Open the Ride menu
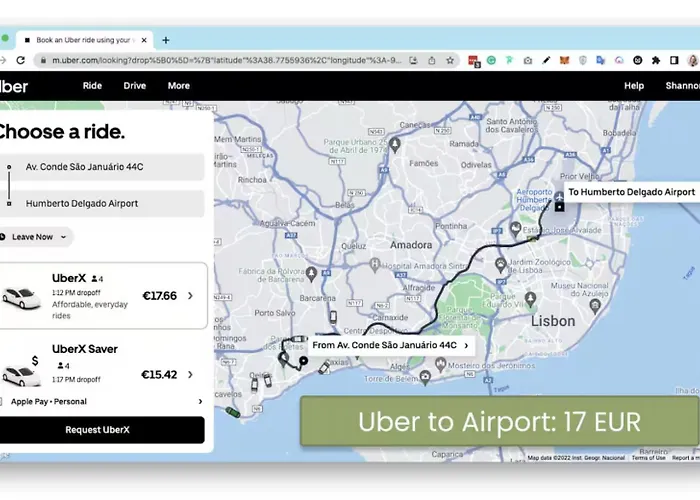Image resolution: width=700 pixels, height=500 pixels. [92, 86]
